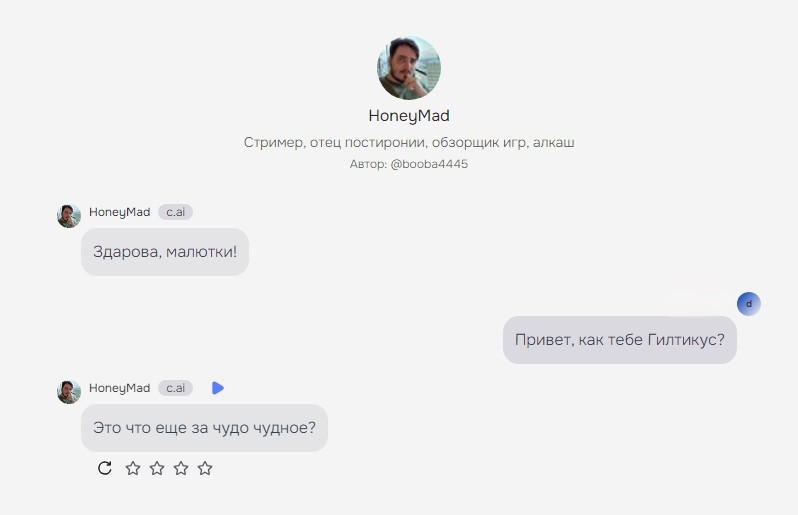This screenshot has width=798, height=515.
Task: Click the character description 'Стример, отец постиронии'
Action: (x=409, y=142)
